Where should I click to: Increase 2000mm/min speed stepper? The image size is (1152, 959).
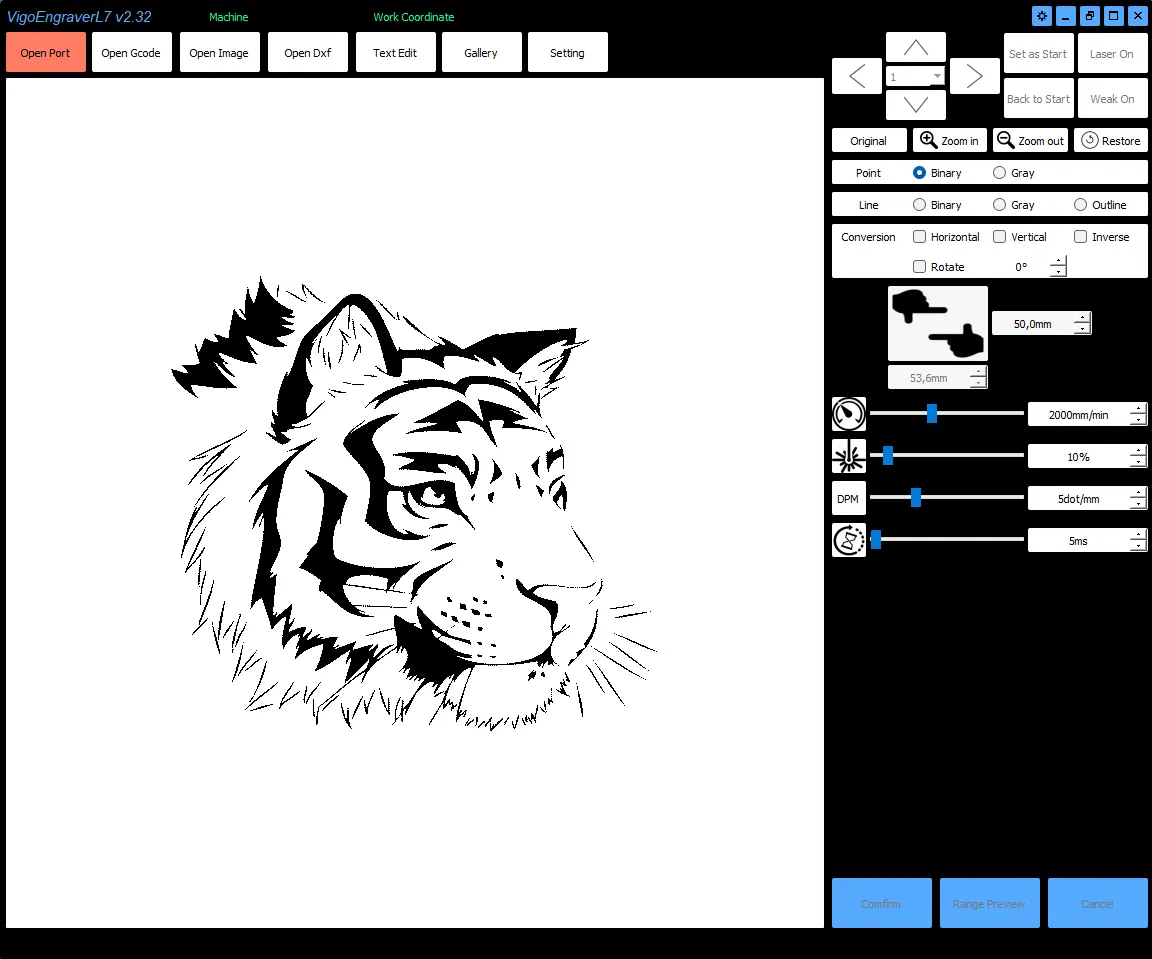[x=1137, y=409]
